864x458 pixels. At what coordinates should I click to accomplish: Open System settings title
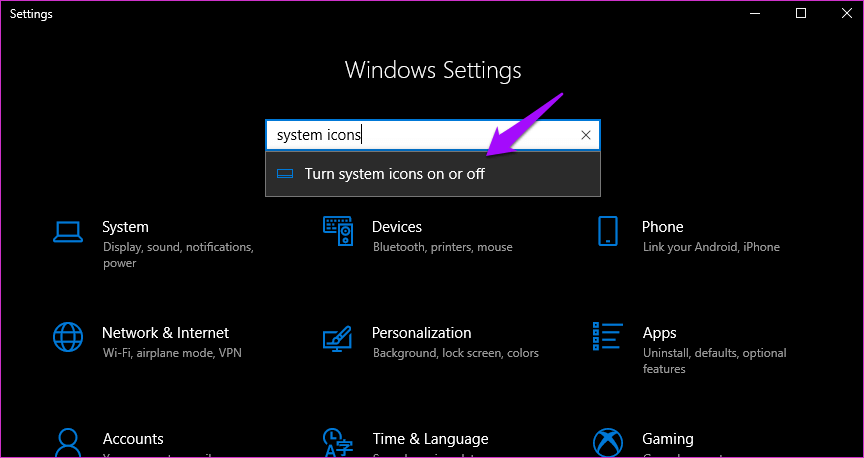point(126,227)
